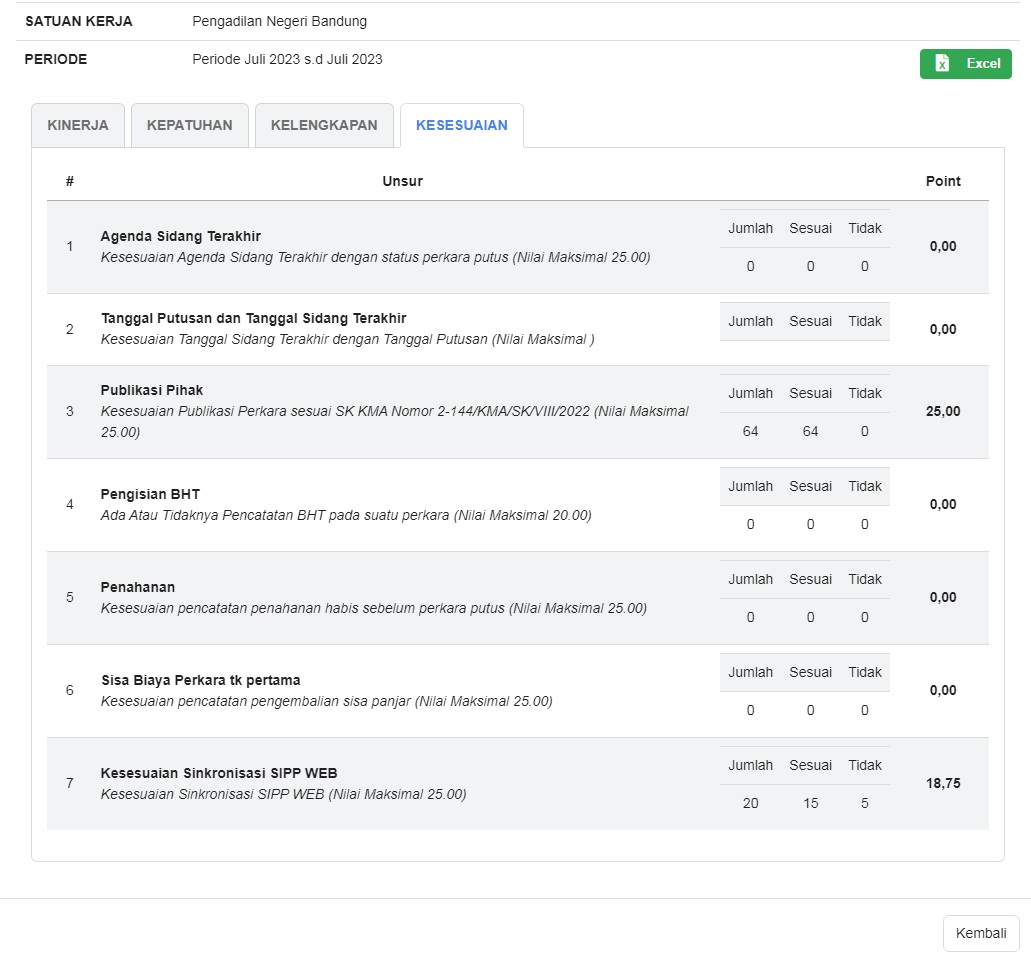Switch to the KINERJA tab
This screenshot has height=959, width=1031.
78,126
